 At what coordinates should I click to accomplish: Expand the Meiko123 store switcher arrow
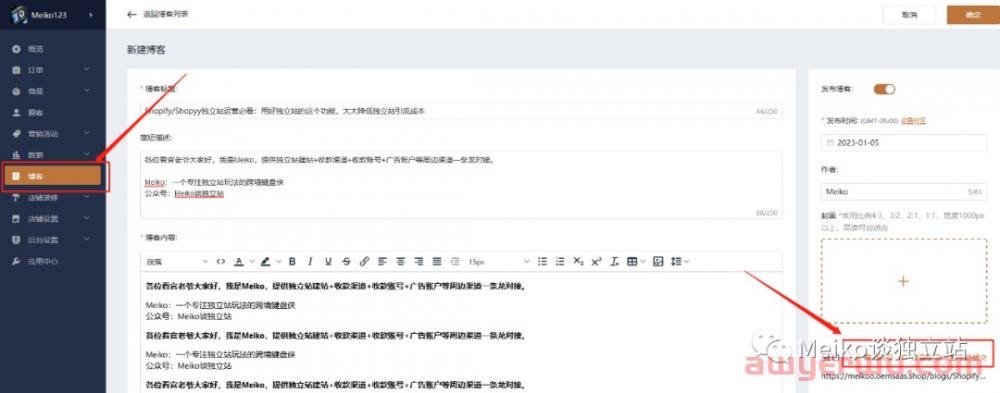click(x=91, y=15)
